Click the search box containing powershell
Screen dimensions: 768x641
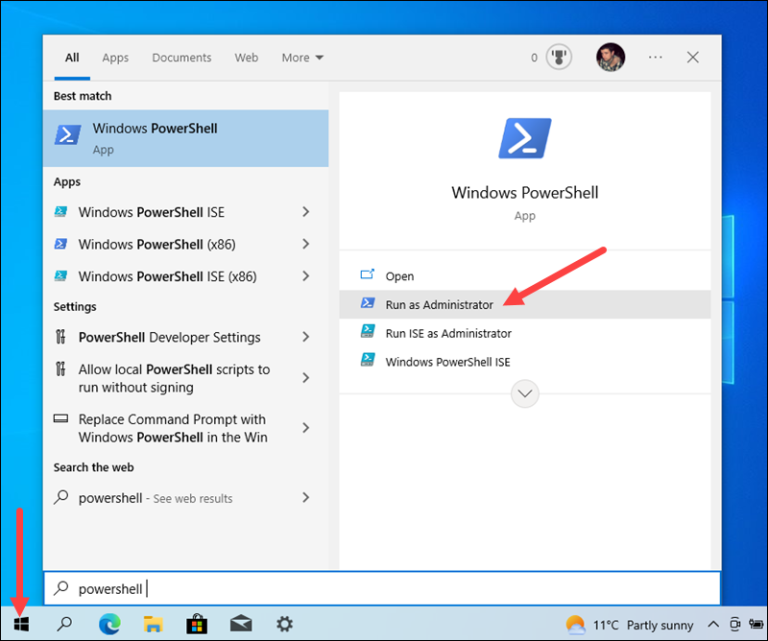tap(382, 588)
